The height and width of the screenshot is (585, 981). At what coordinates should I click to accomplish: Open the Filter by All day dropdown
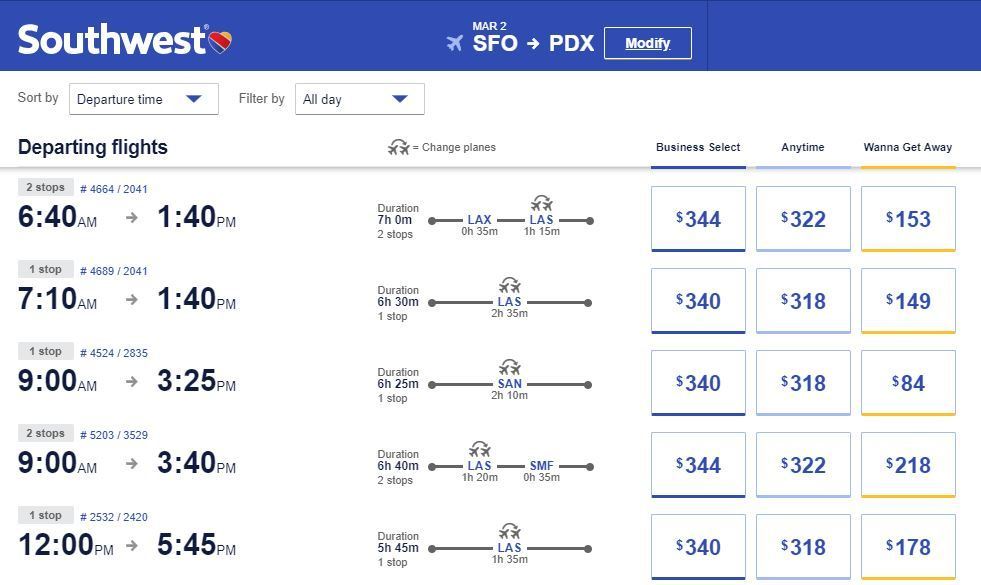[x=359, y=99]
